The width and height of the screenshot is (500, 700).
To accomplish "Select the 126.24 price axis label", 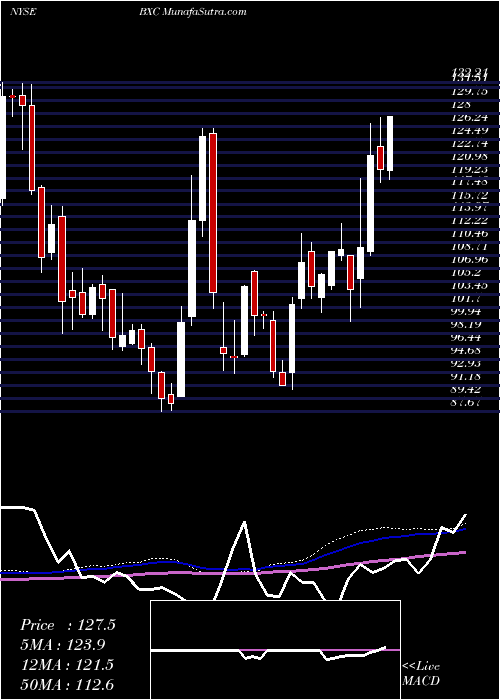I will tap(470, 117).
